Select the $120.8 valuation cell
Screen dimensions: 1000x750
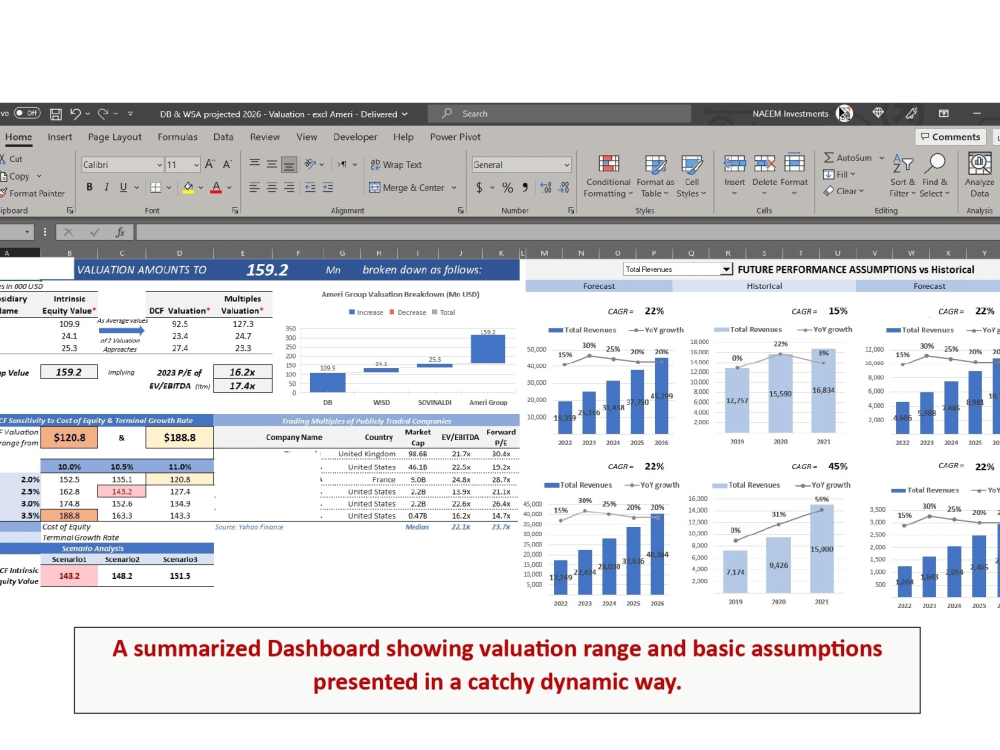click(70, 438)
